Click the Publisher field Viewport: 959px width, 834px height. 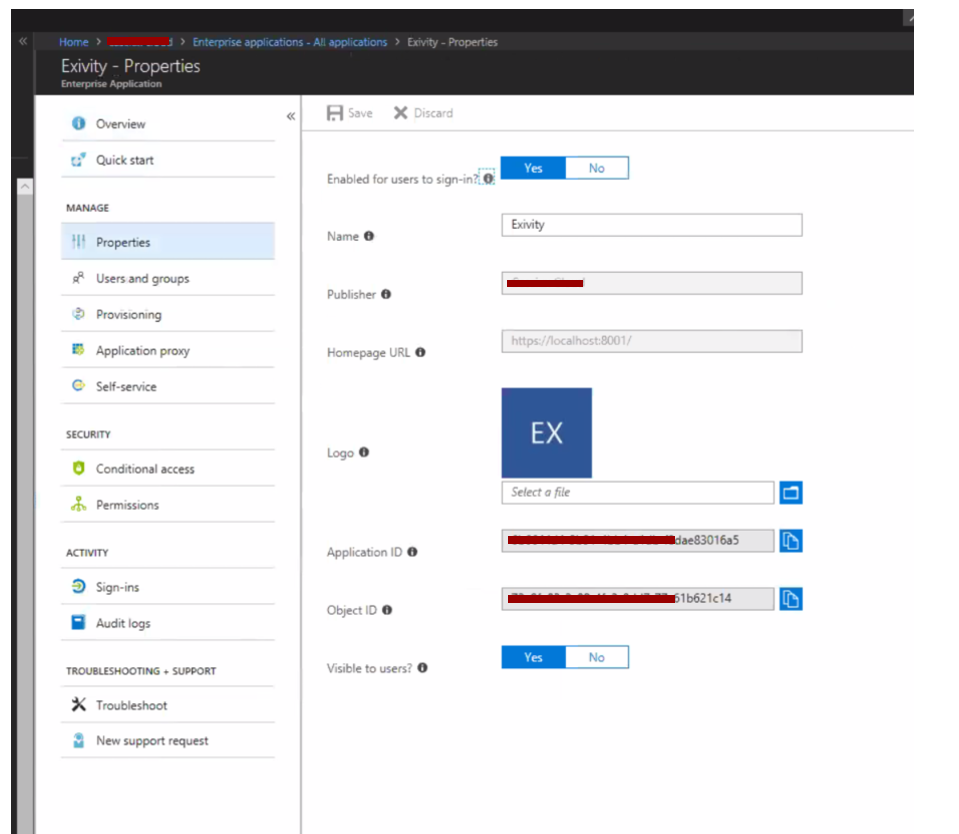tap(652, 283)
